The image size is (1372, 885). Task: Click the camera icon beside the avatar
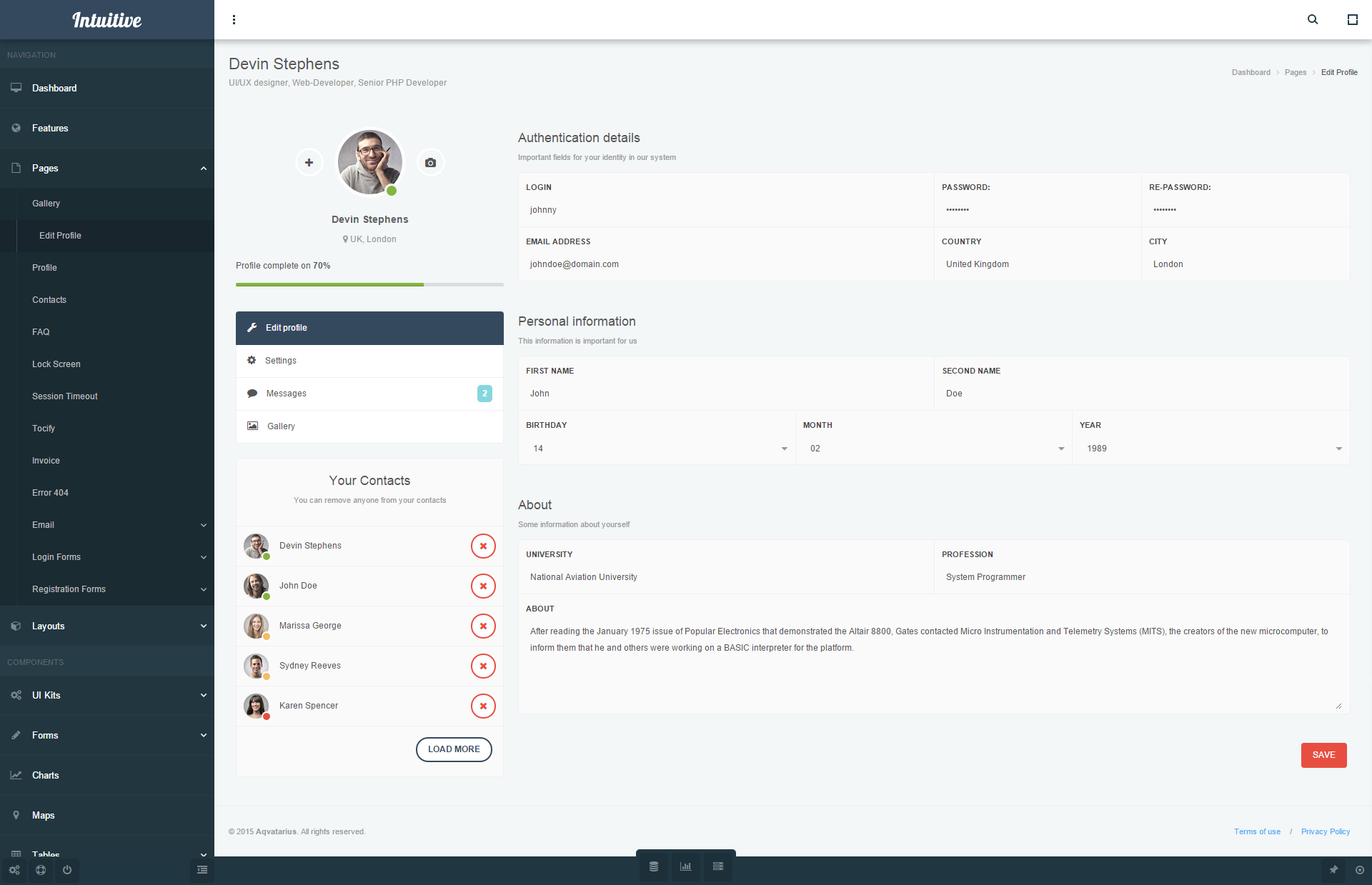point(430,163)
